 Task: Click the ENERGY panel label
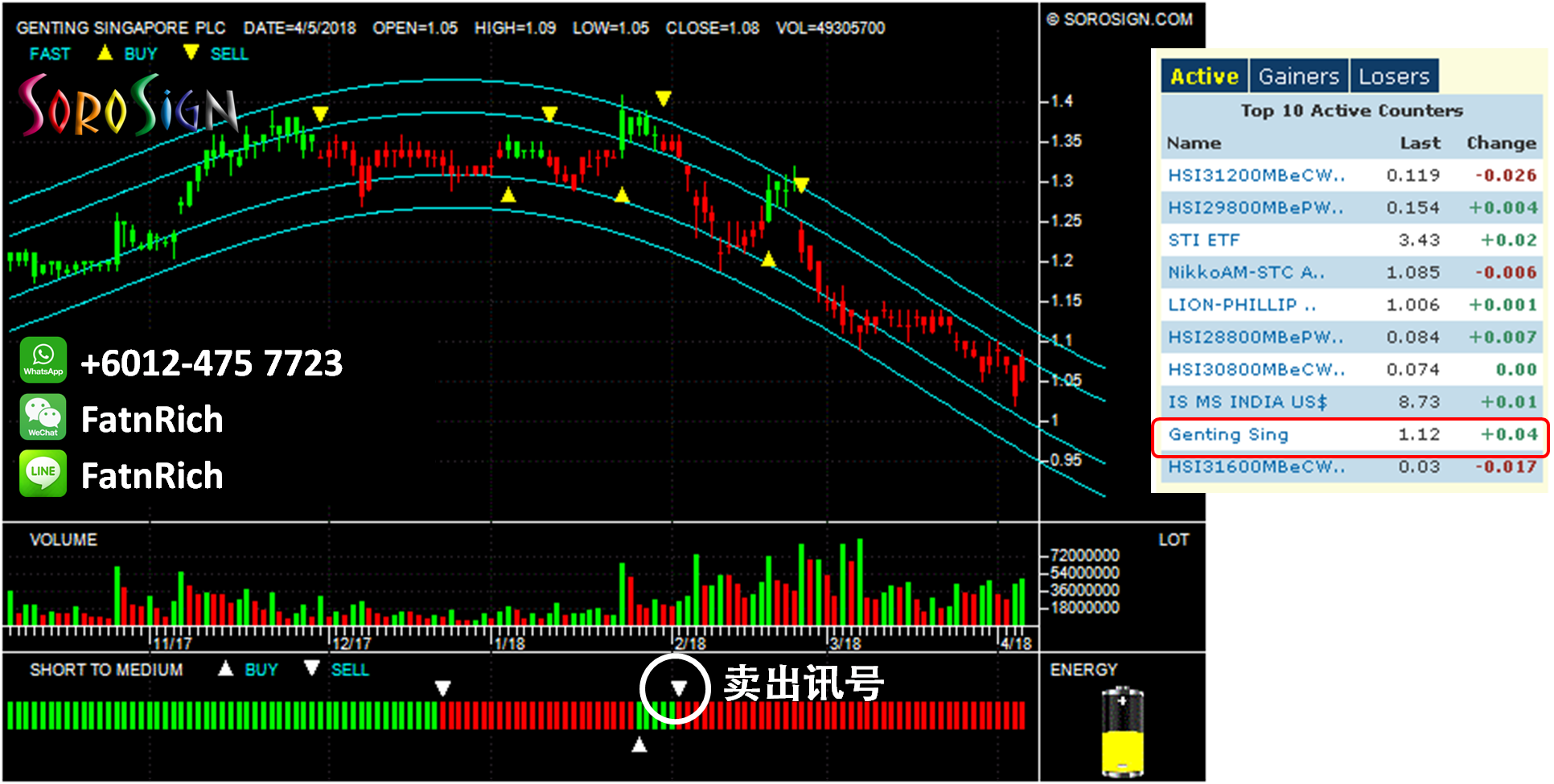click(1083, 670)
